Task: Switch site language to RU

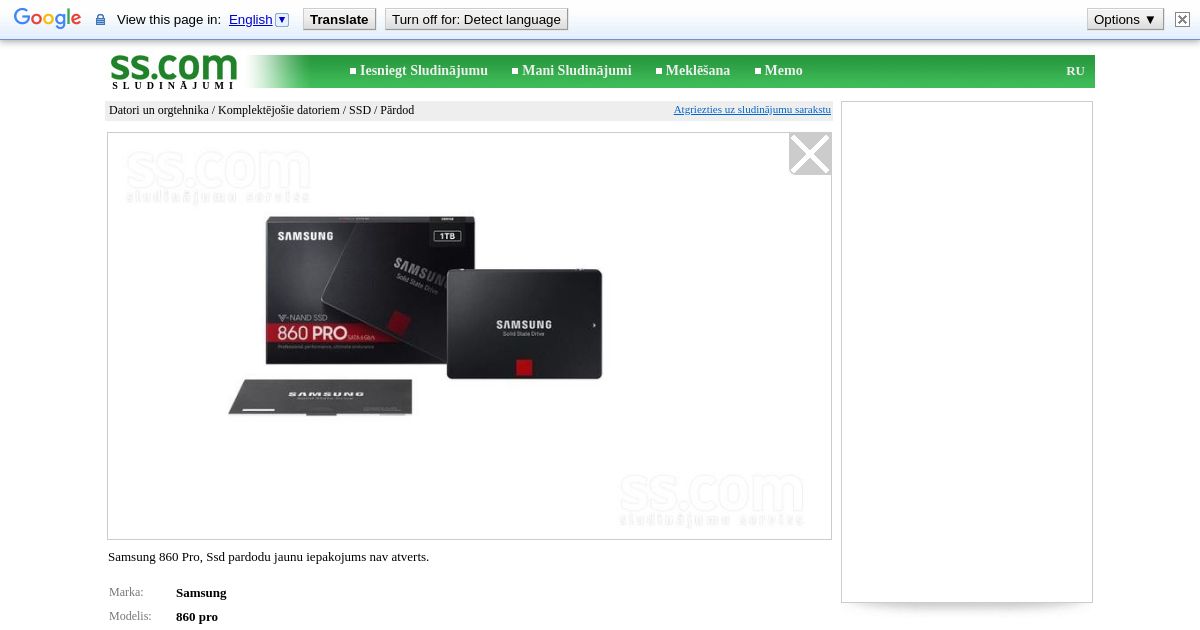Action: pos(1075,71)
